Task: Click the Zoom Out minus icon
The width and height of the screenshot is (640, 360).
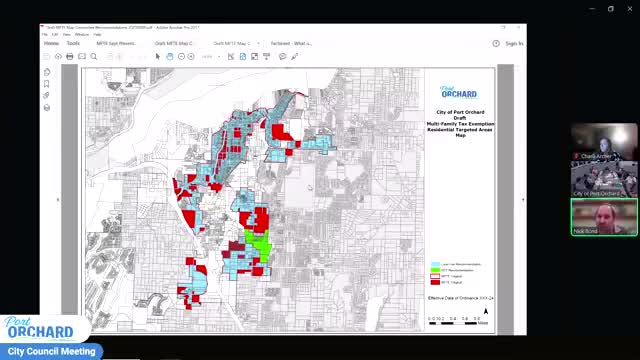Action: 182,57
